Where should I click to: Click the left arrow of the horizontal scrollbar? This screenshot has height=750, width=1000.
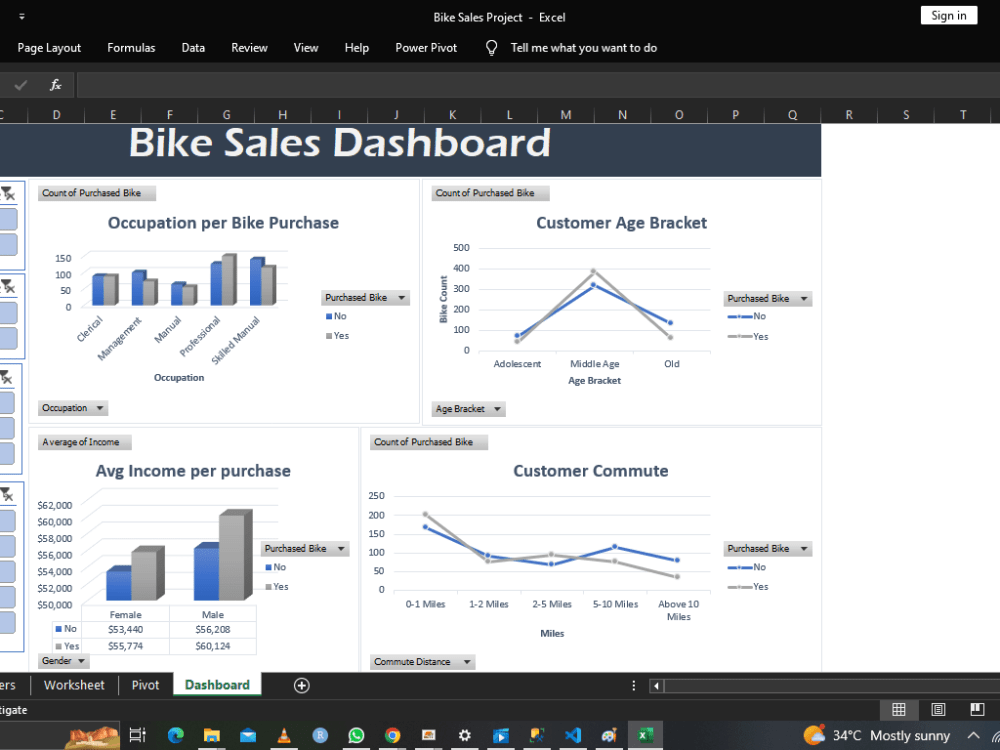click(656, 686)
